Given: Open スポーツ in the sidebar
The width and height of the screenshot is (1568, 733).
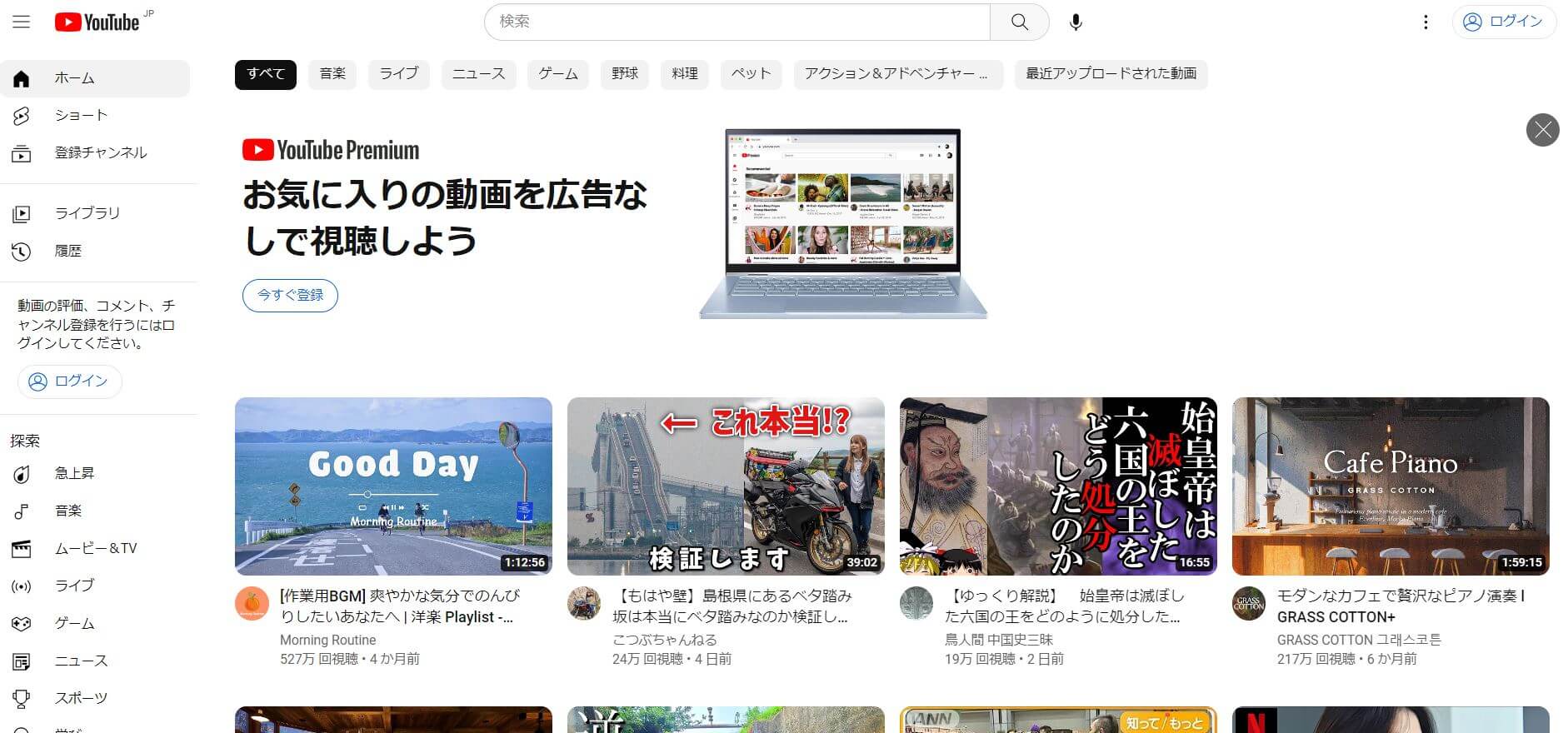Looking at the screenshot, I should click(95, 699).
